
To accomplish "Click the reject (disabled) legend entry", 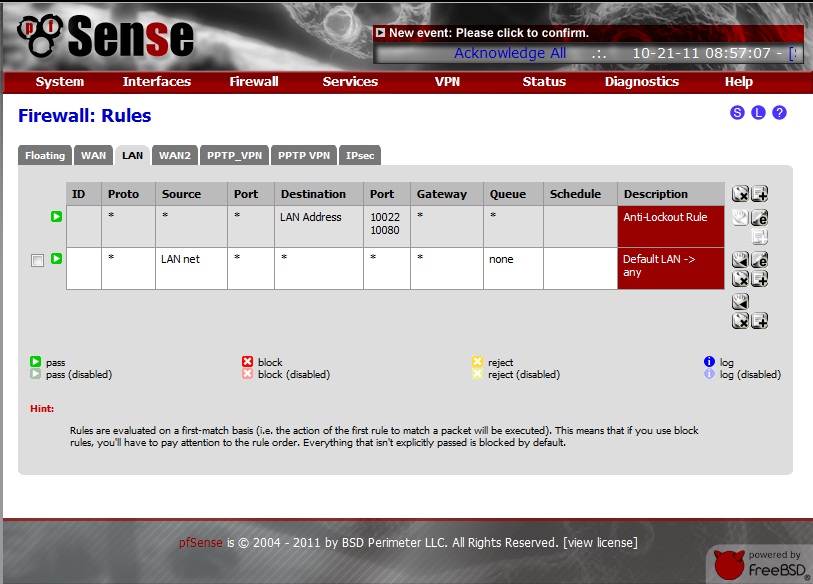I will click(516, 374).
